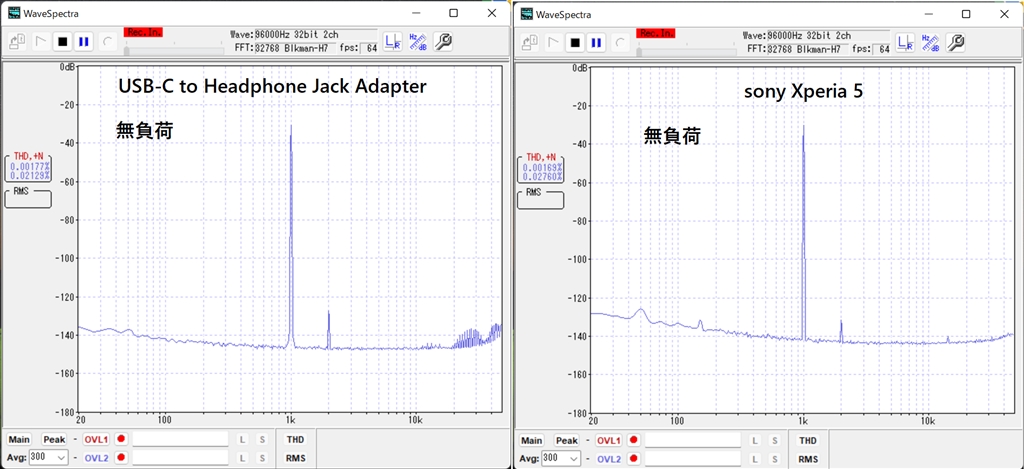Image resolution: width=1024 pixels, height=469 pixels.
Task: Click OVL2 row S button, left window
Action: coord(262,459)
